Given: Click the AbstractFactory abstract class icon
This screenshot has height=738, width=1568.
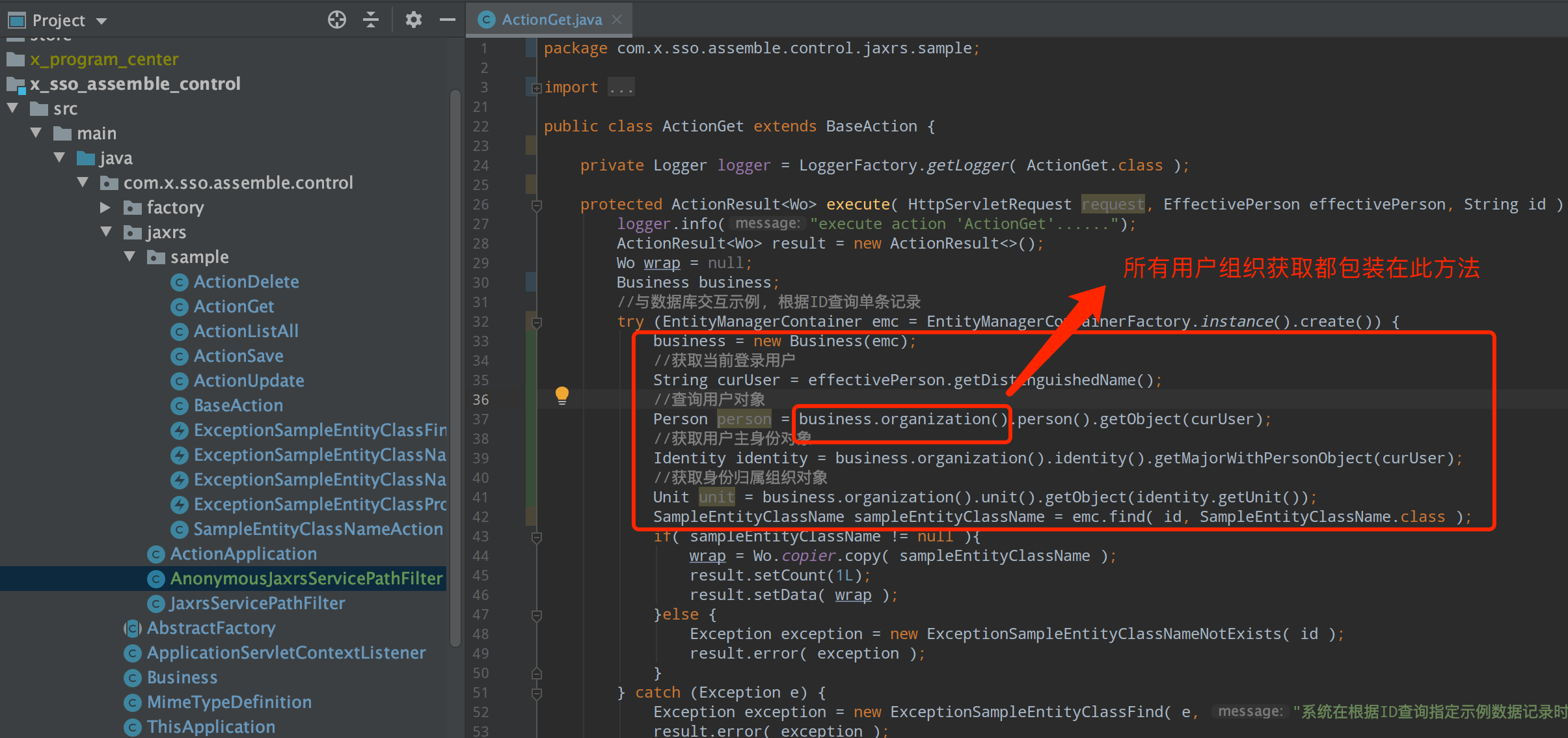Looking at the screenshot, I should coord(133,629).
